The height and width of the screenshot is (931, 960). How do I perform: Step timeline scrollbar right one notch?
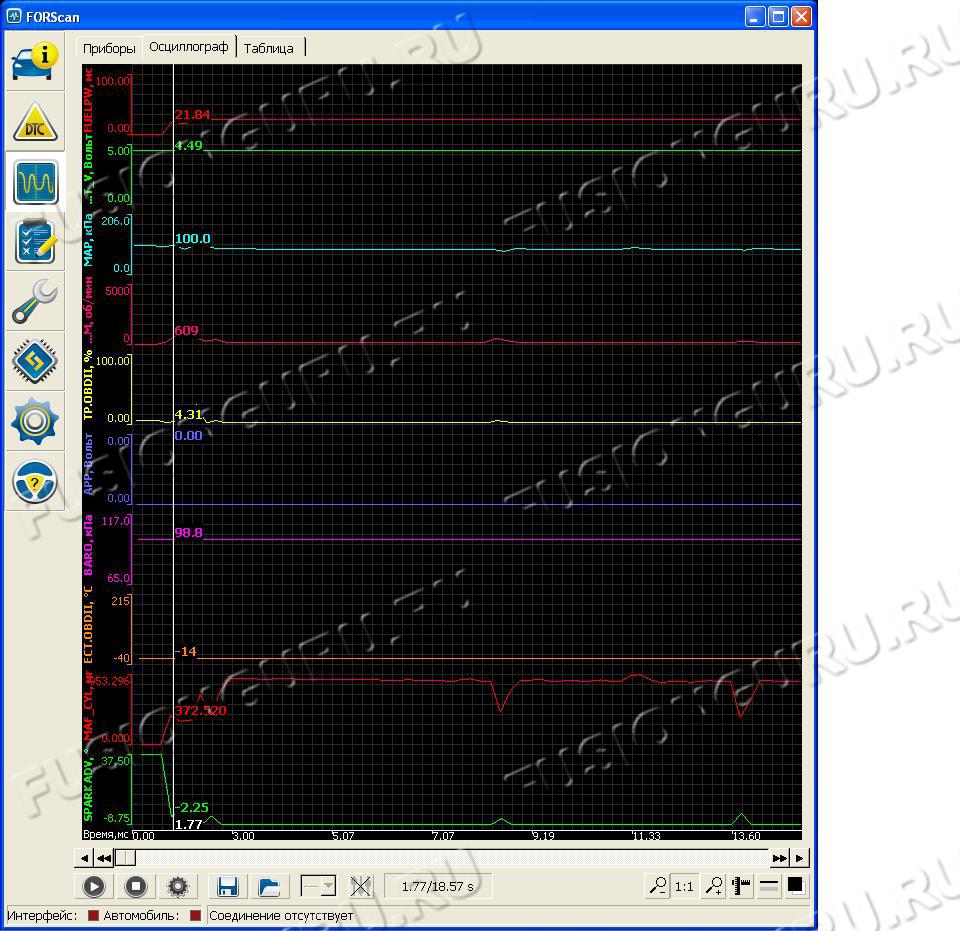(x=800, y=858)
